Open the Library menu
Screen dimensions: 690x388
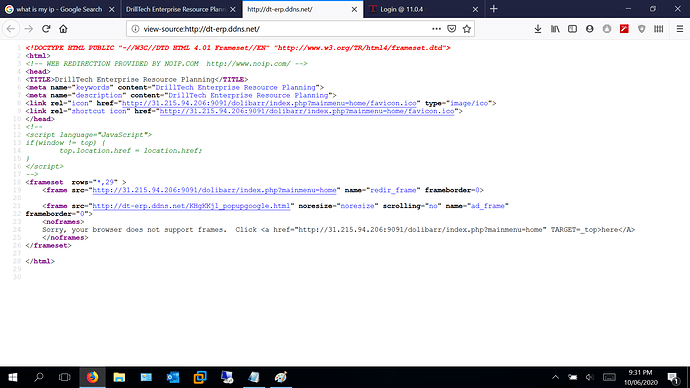(x=555, y=29)
